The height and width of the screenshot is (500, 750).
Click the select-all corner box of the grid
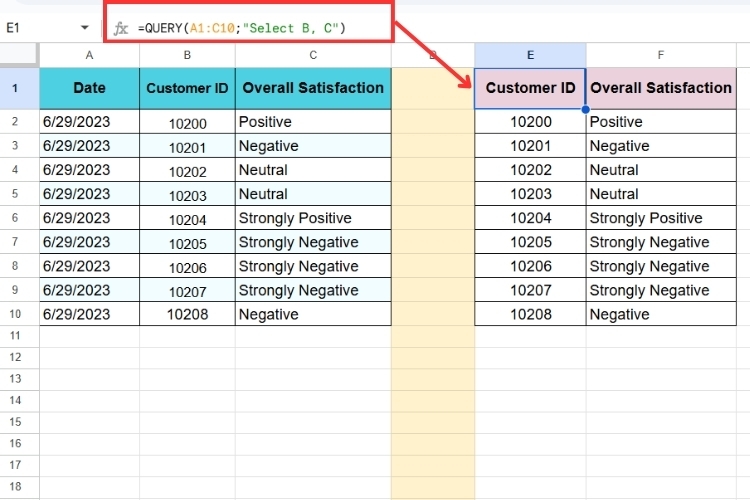[19, 55]
